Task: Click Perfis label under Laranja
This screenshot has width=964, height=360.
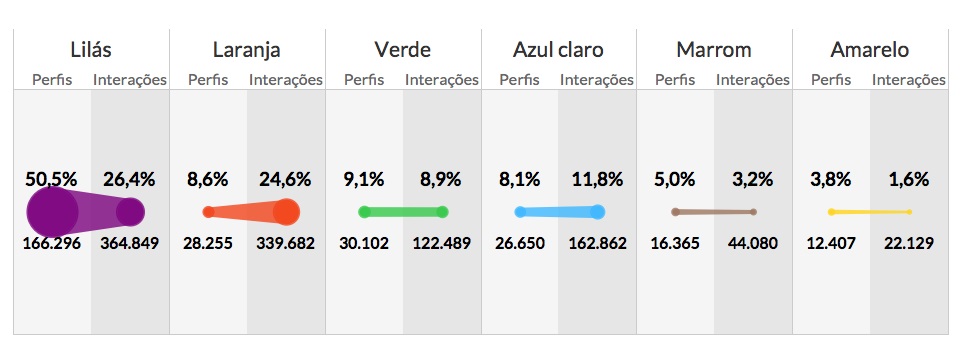Action: pyautogui.click(x=208, y=80)
